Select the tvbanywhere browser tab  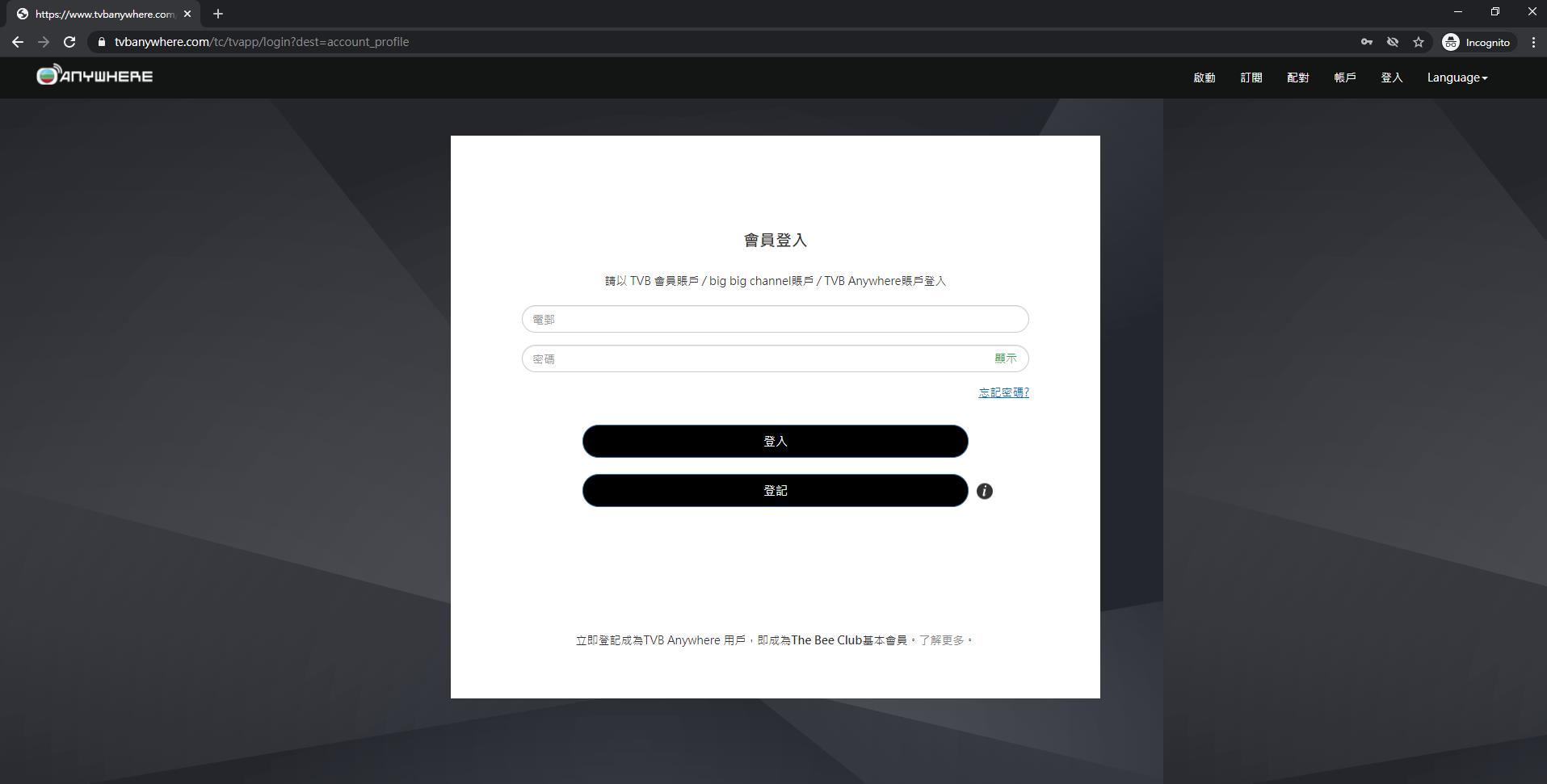pyautogui.click(x=103, y=14)
